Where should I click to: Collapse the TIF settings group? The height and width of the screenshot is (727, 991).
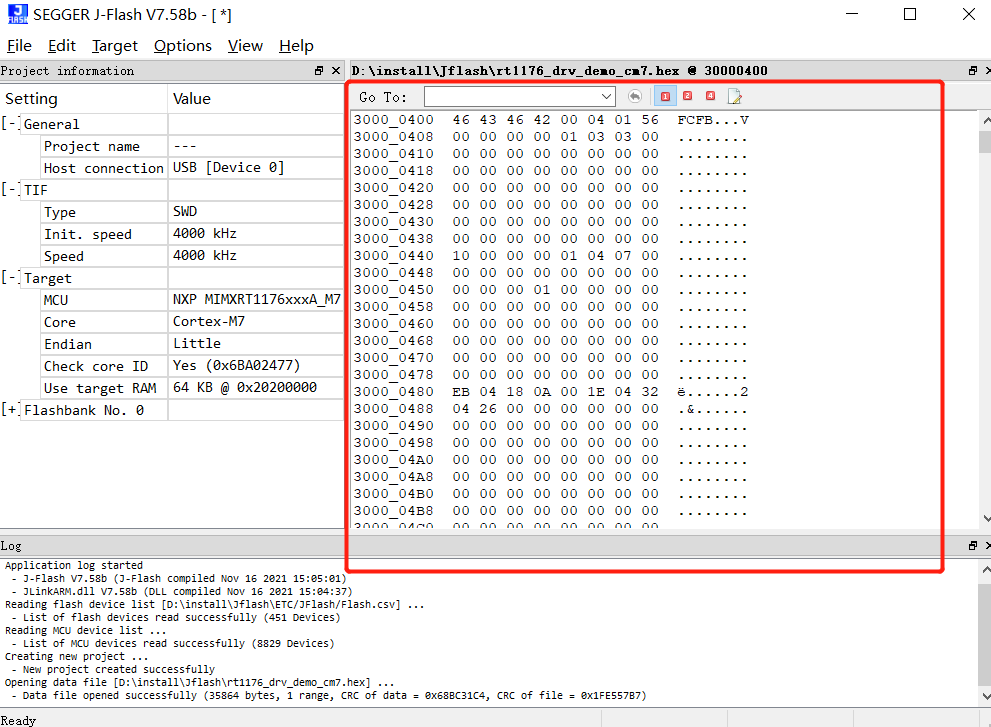tap(10, 190)
